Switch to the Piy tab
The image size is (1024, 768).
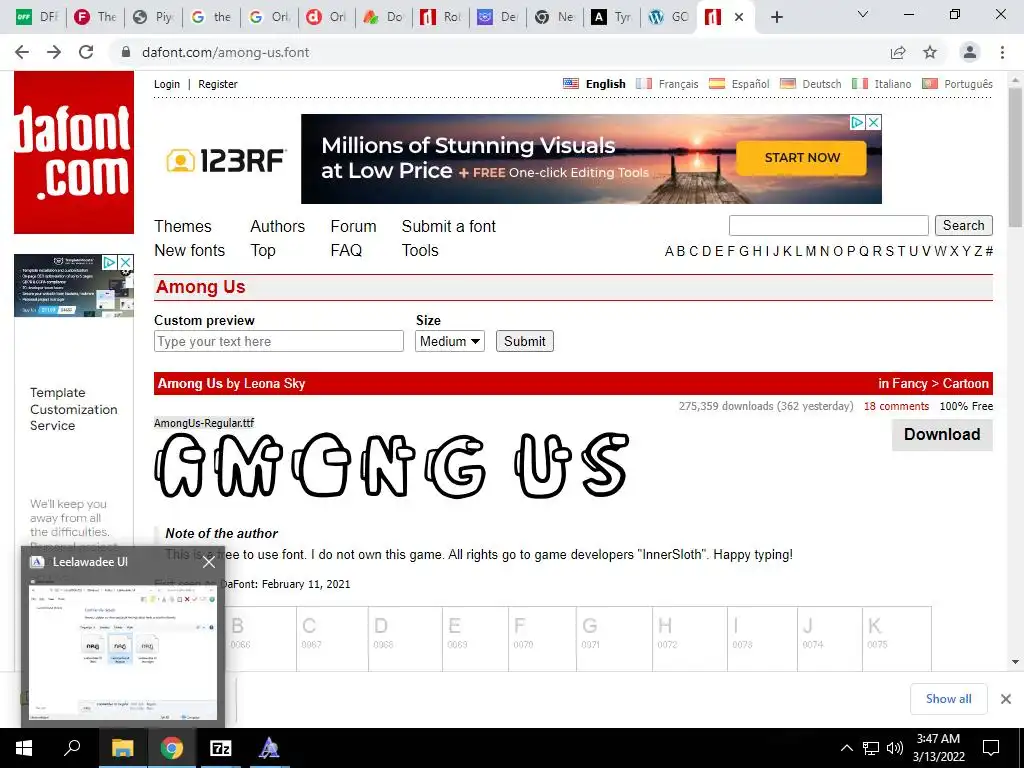tap(153, 17)
